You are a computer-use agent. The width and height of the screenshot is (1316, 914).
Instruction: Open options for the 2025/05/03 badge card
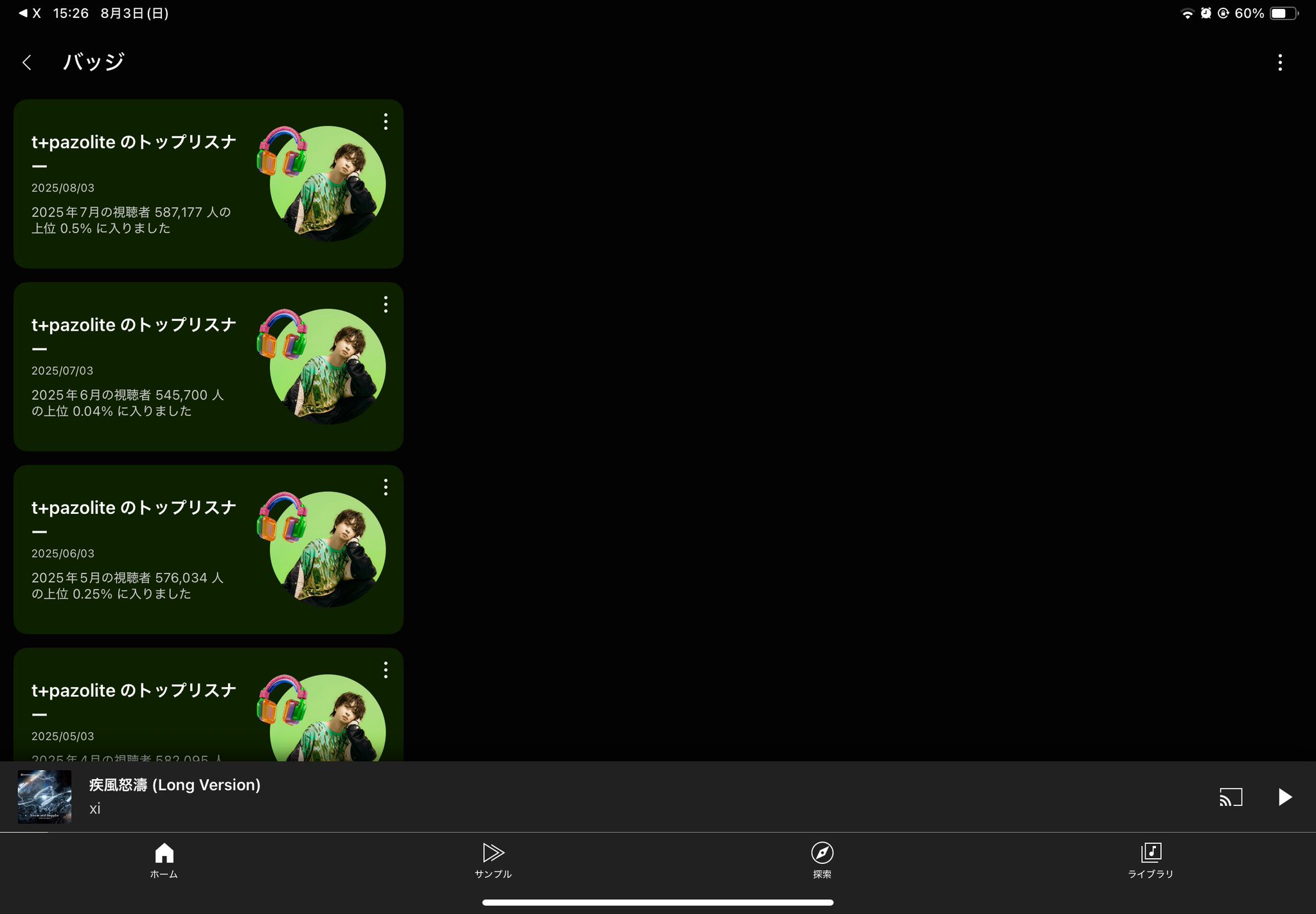tap(386, 670)
